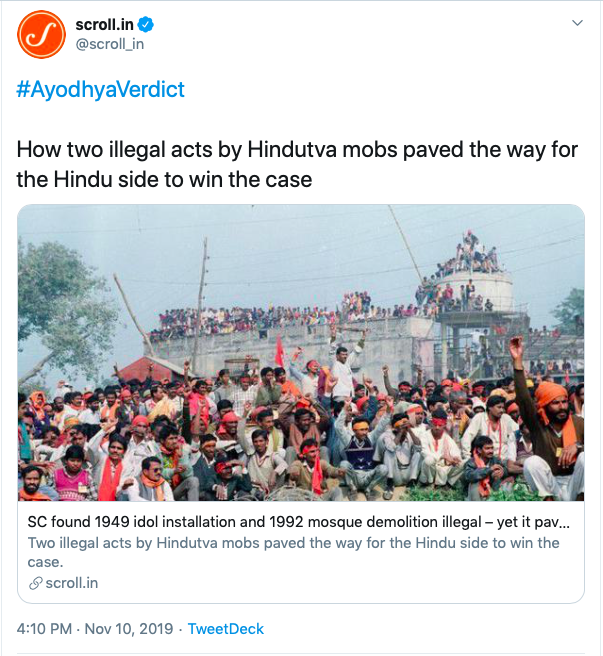Click the @scroll_in handle
The width and height of the screenshot is (603, 656).
coord(111,44)
